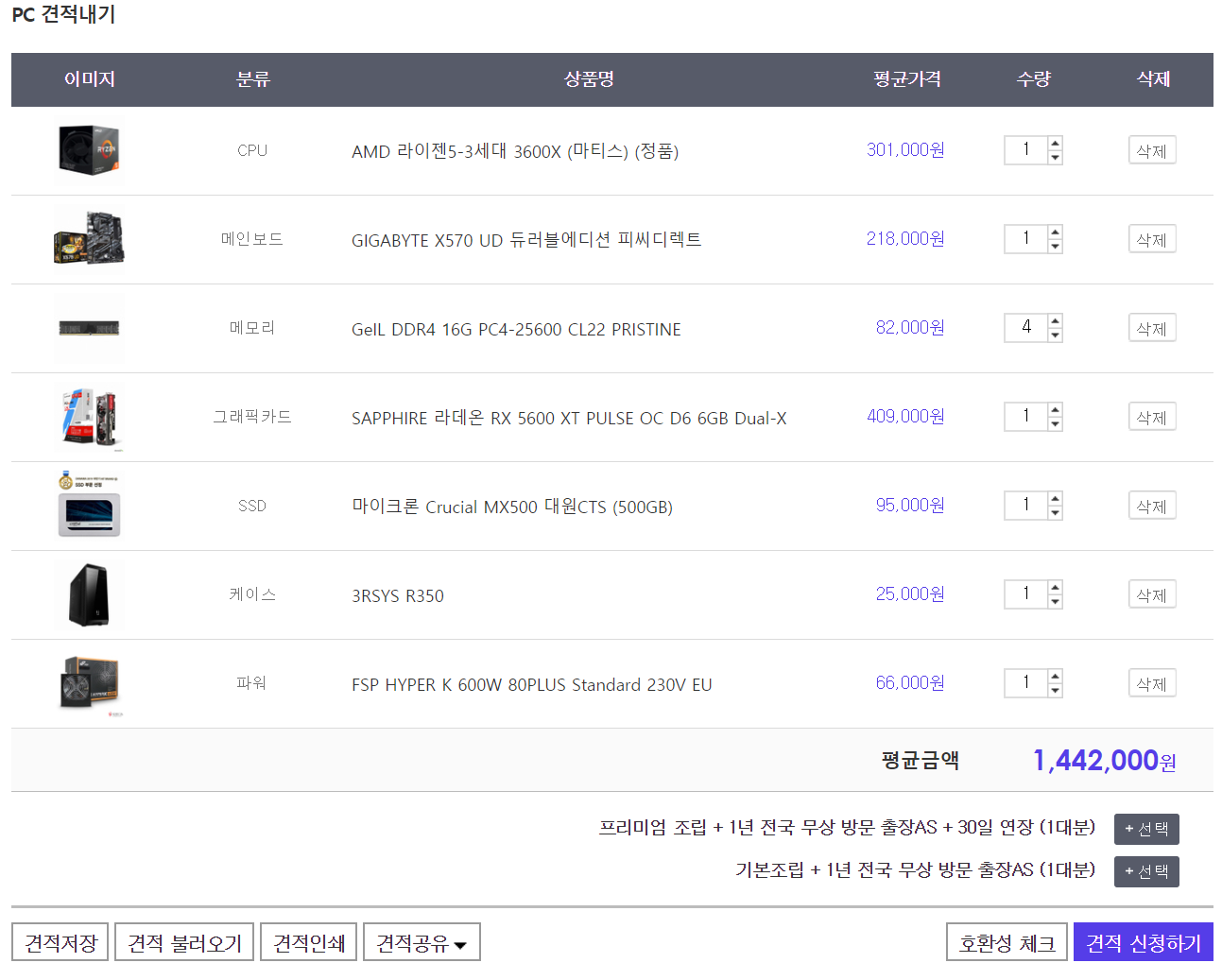Open 3RSYS R350 product name

[x=398, y=595]
